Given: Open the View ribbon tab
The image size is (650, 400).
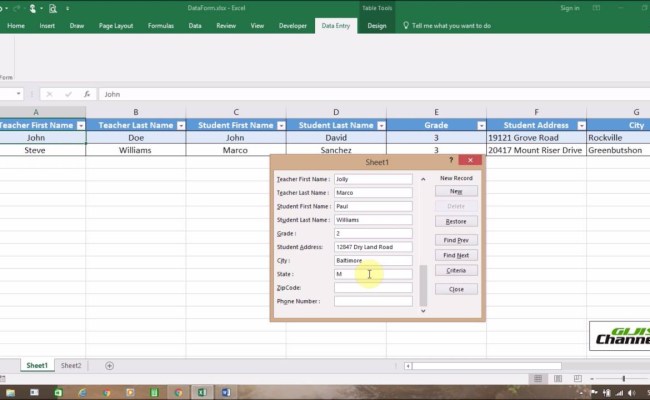Looking at the screenshot, I should tap(257, 26).
